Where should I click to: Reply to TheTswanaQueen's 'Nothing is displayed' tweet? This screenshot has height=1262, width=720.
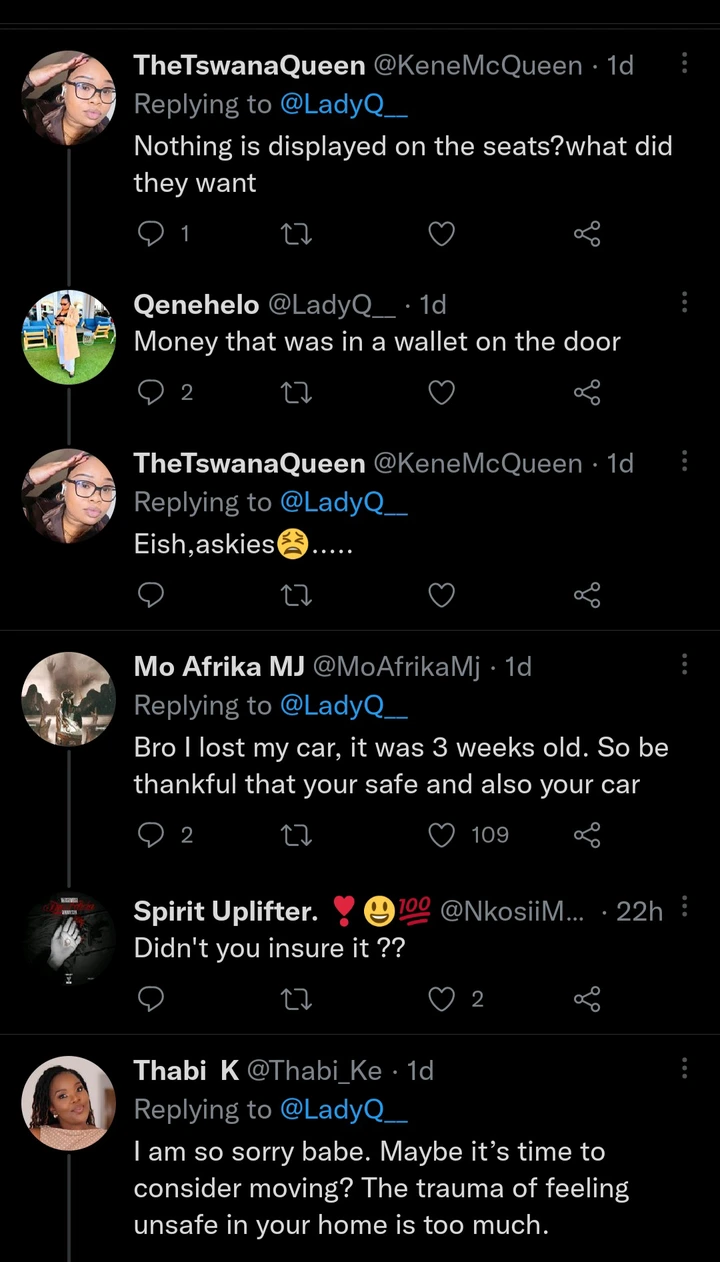pos(150,234)
